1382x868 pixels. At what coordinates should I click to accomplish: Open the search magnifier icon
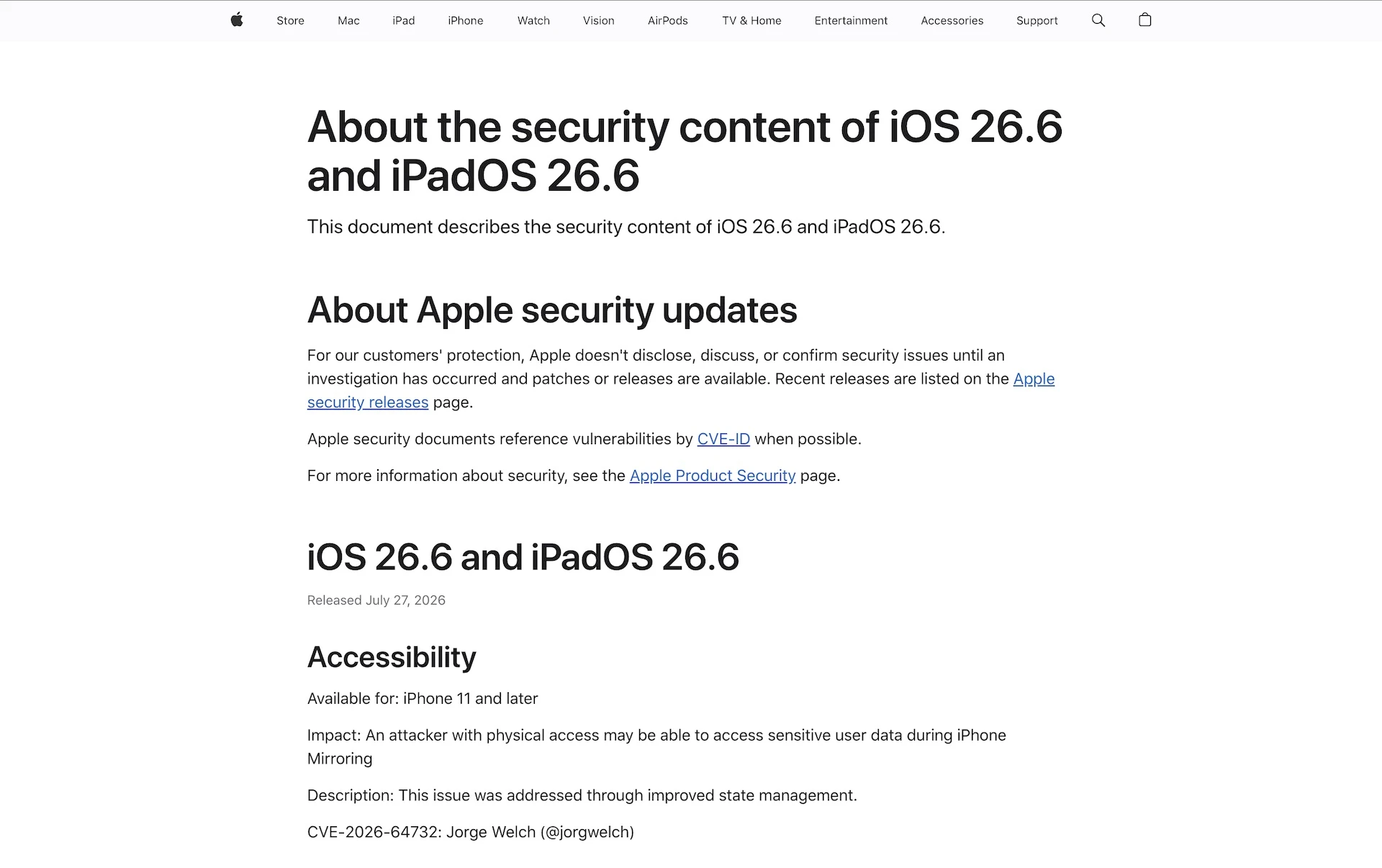[x=1098, y=20]
